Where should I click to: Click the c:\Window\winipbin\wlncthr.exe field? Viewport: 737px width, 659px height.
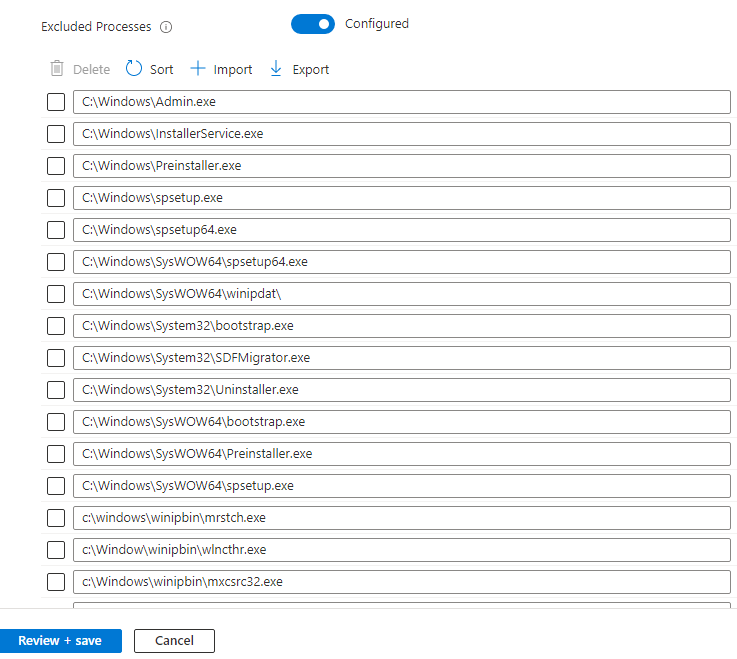(x=401, y=549)
